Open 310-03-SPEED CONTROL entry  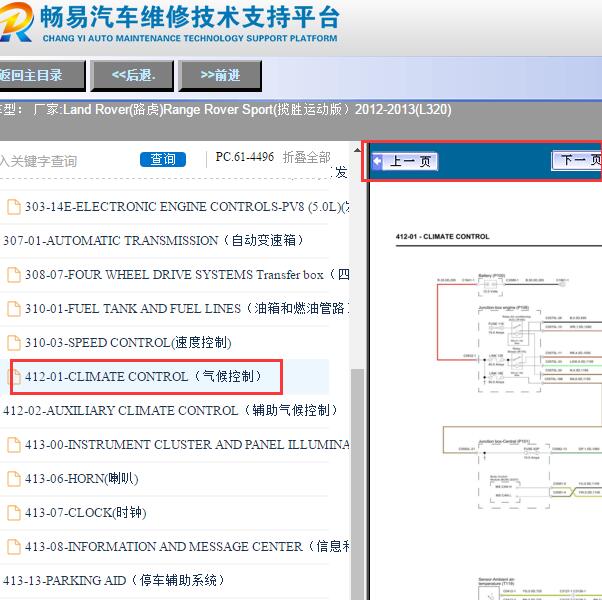pyautogui.click(x=128, y=342)
